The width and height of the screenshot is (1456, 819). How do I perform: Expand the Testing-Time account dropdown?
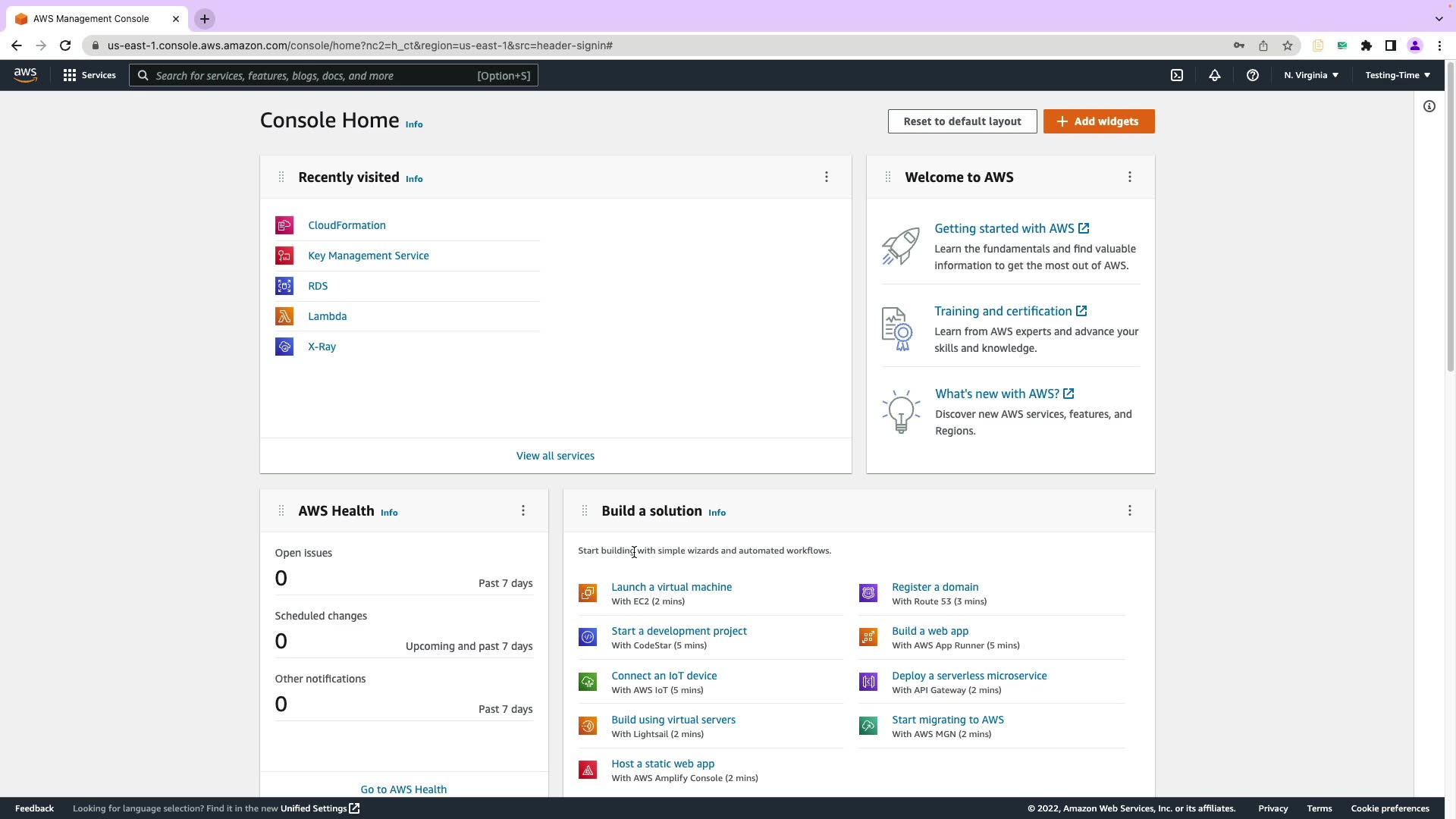click(1397, 75)
